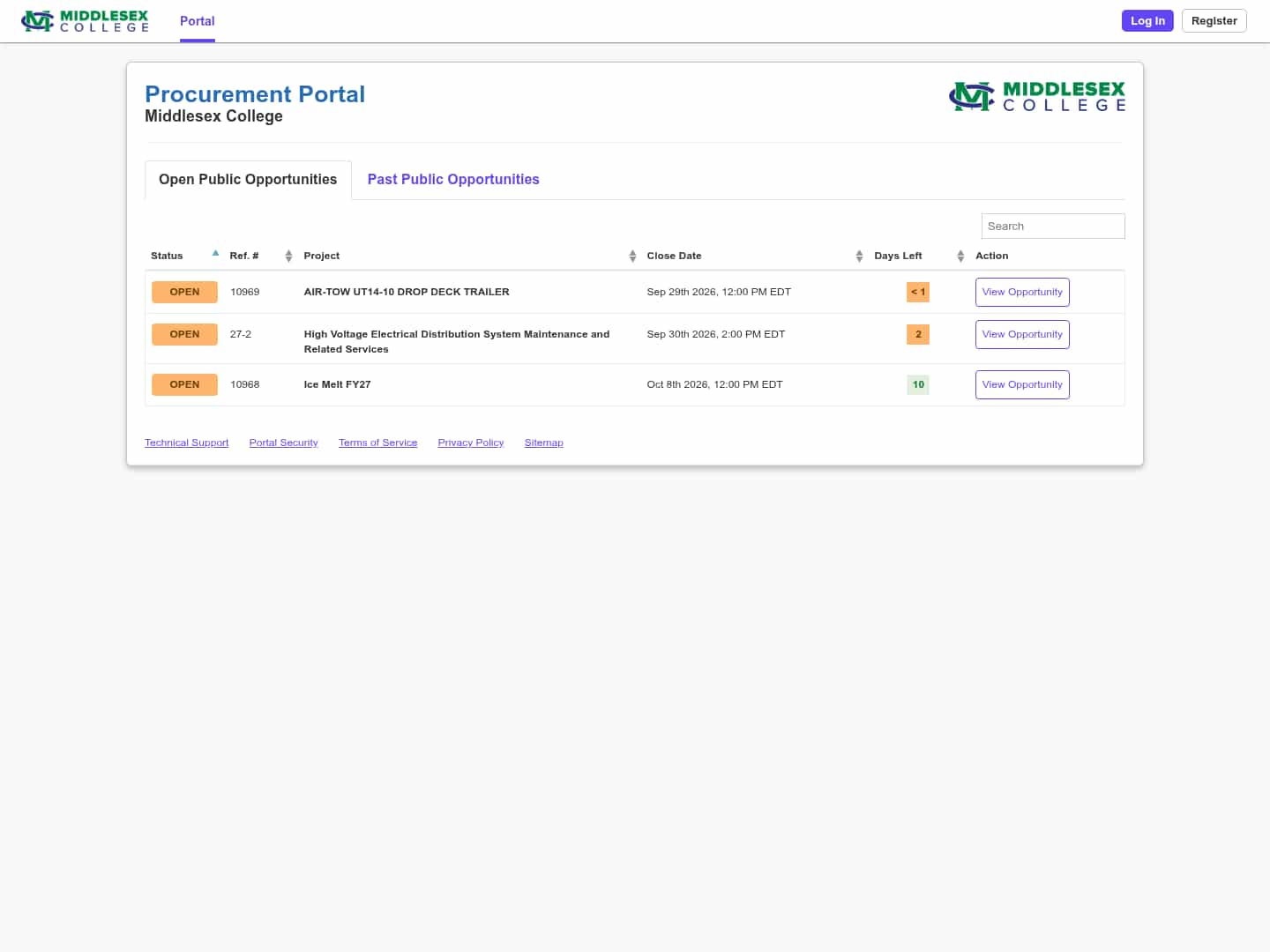View Opportunity for High Voltage Electrical project
Viewport: 1270px width, 952px height.
point(1022,334)
